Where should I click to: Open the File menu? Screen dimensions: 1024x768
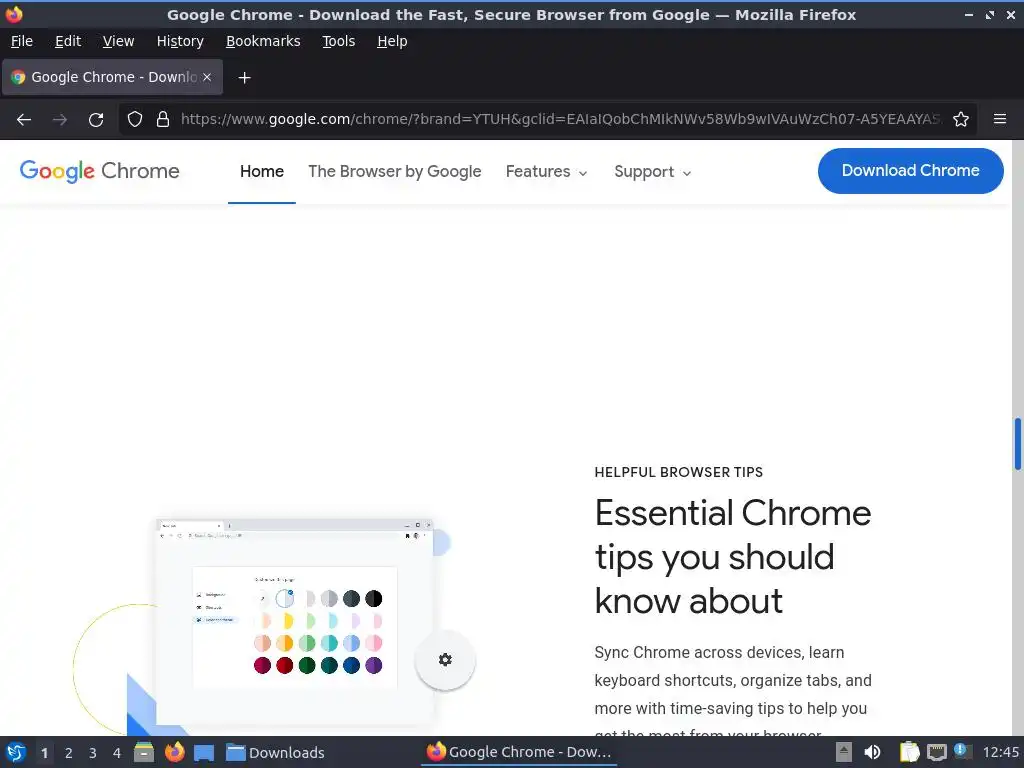[x=22, y=41]
